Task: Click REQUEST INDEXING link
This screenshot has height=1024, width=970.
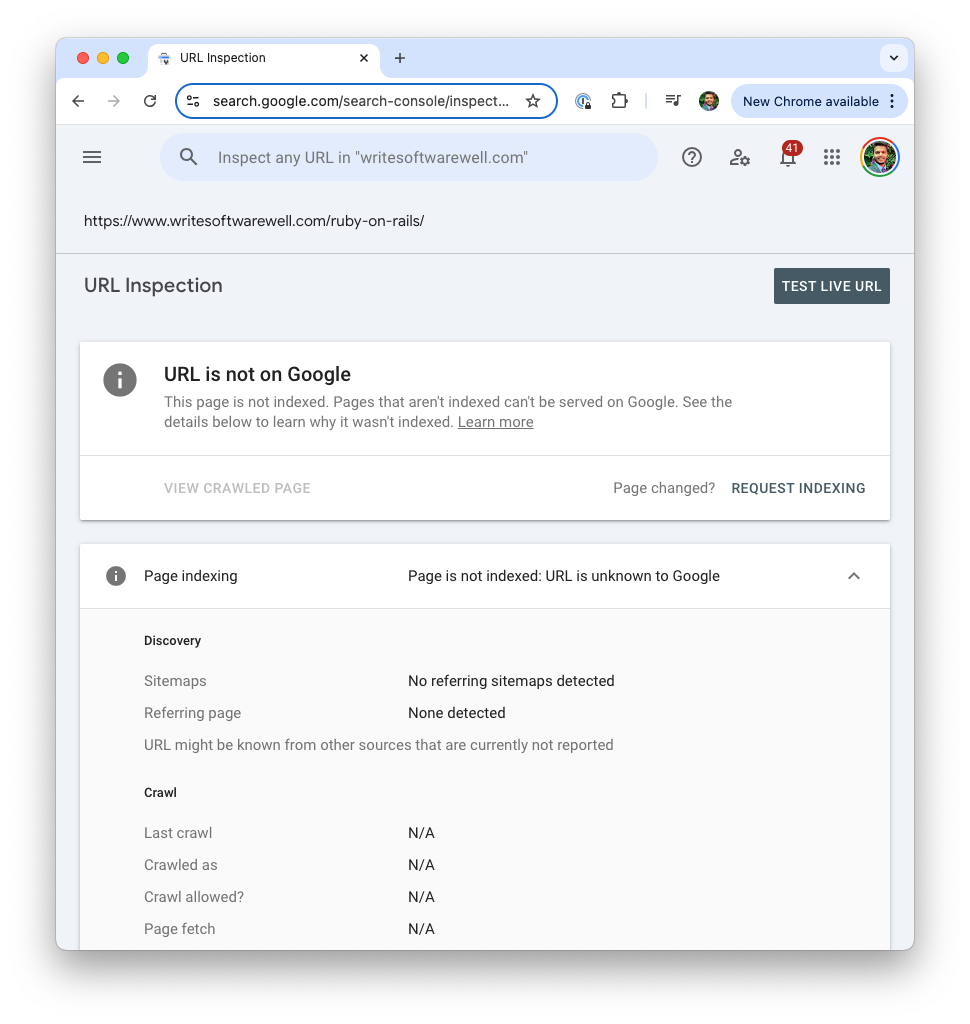Action: tap(798, 488)
